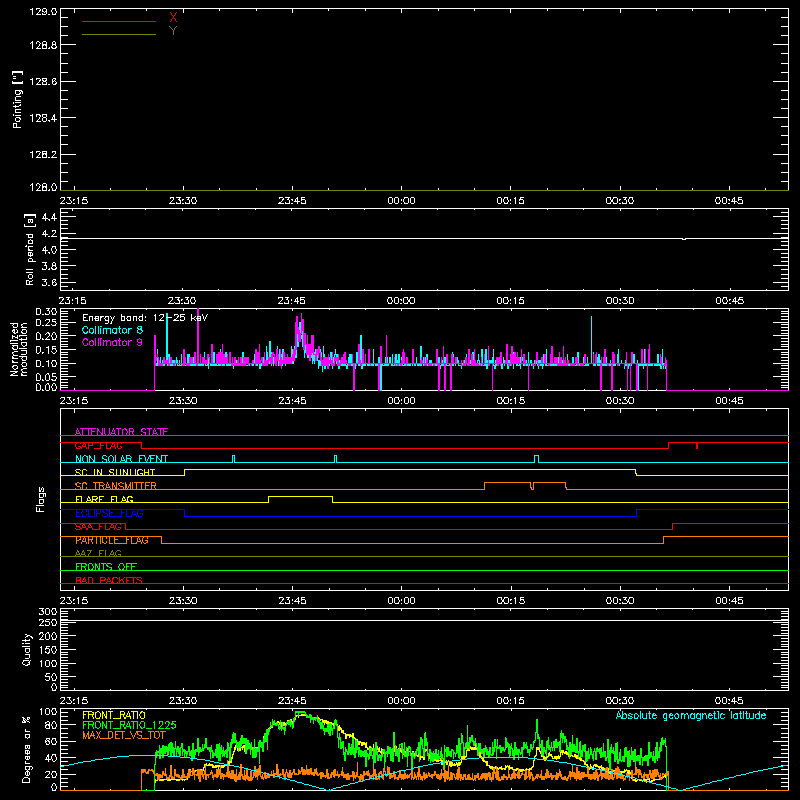Select the 'Roll period' axis title

coord(30,249)
